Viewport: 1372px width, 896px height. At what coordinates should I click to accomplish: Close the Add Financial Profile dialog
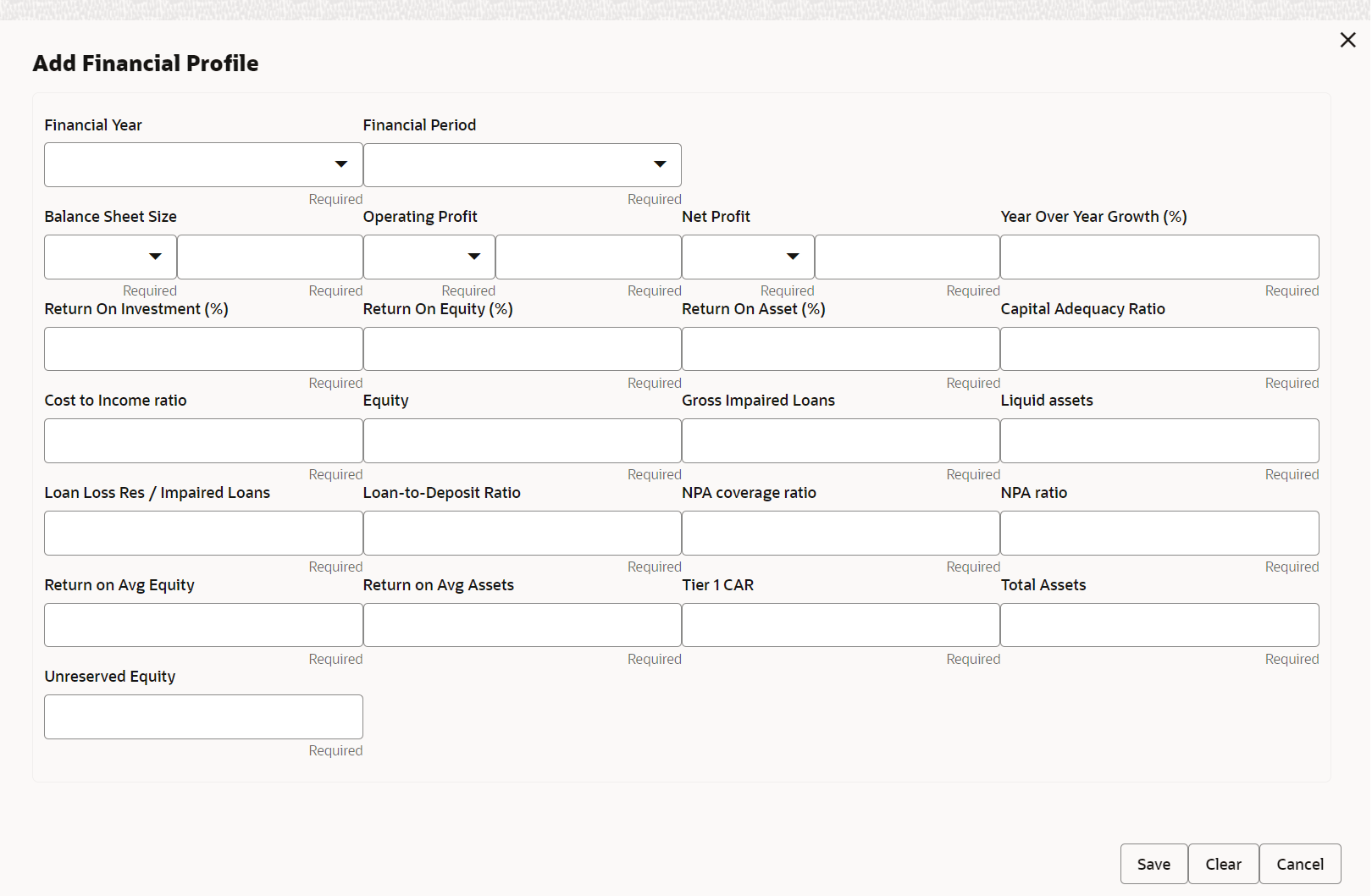point(1347,40)
